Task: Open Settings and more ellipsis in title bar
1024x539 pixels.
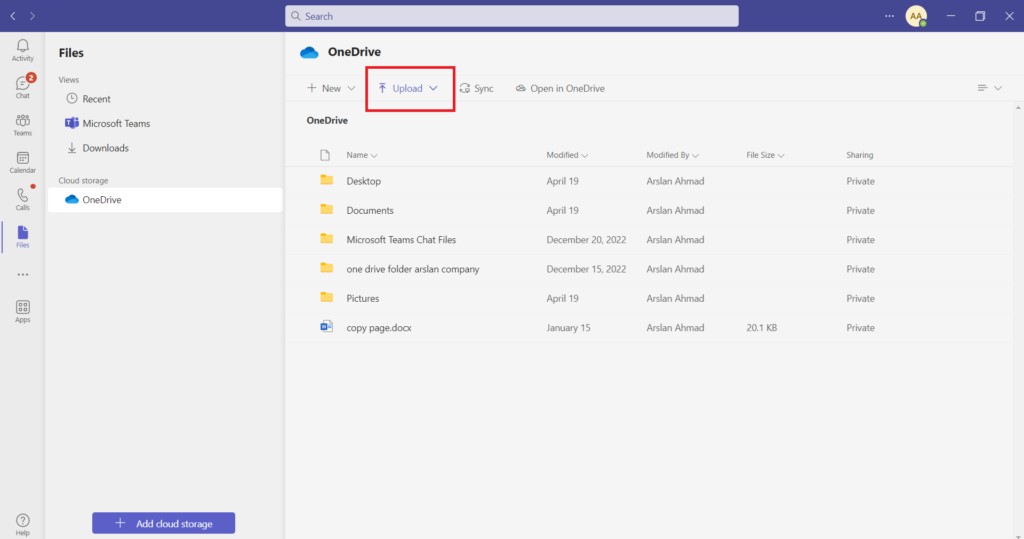Action: click(889, 16)
